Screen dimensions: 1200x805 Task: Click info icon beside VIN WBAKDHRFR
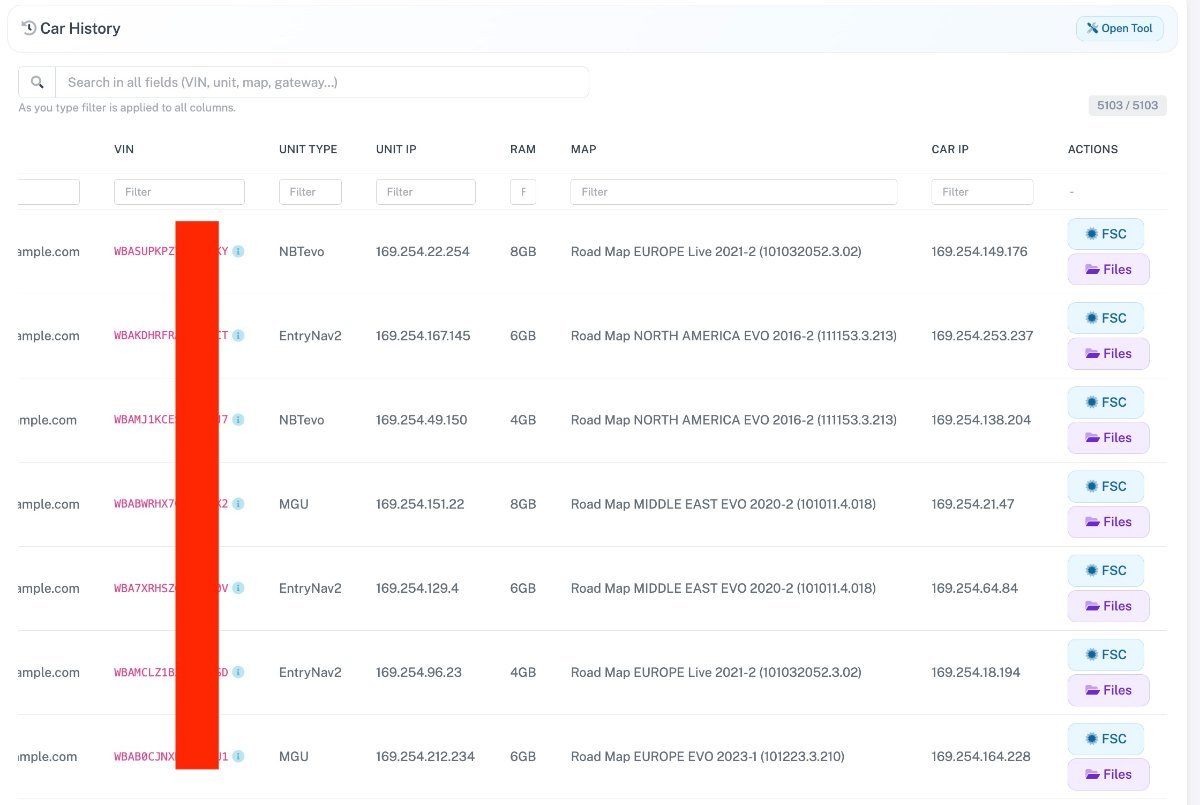(238, 336)
